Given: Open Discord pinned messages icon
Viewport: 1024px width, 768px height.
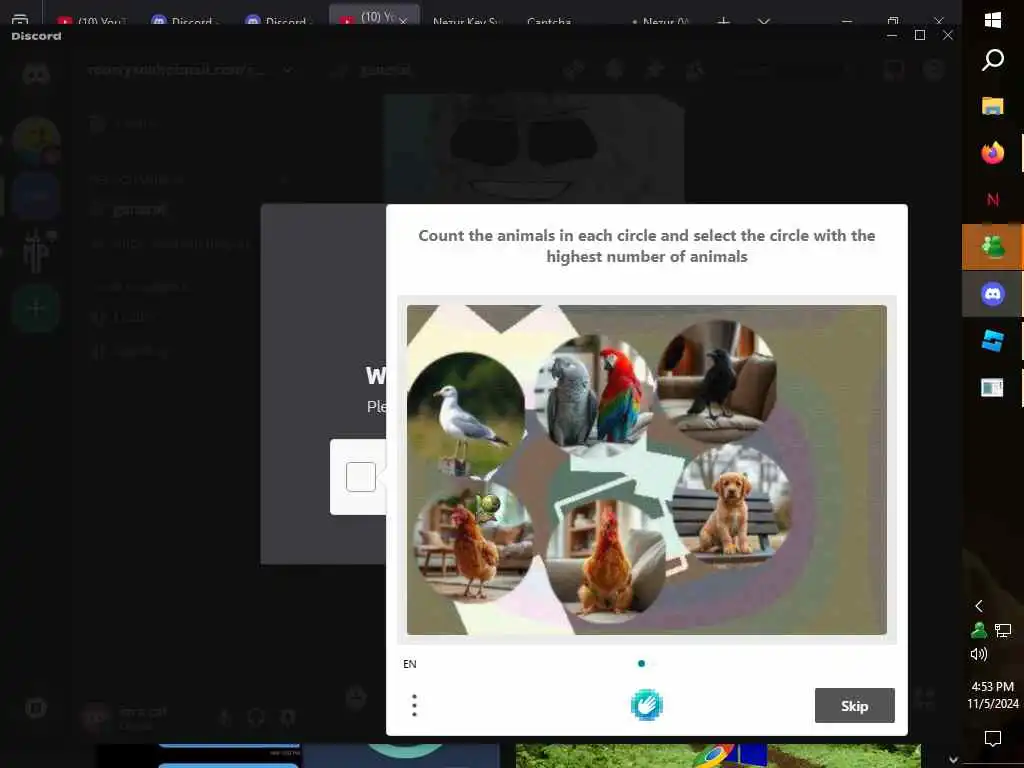Looking at the screenshot, I should point(655,70).
